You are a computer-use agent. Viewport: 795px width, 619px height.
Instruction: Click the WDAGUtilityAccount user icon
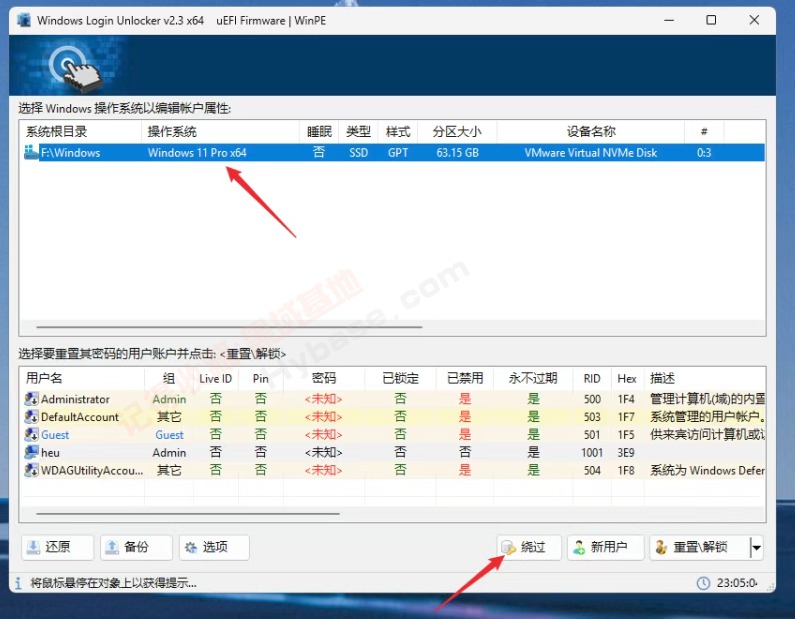coord(31,470)
